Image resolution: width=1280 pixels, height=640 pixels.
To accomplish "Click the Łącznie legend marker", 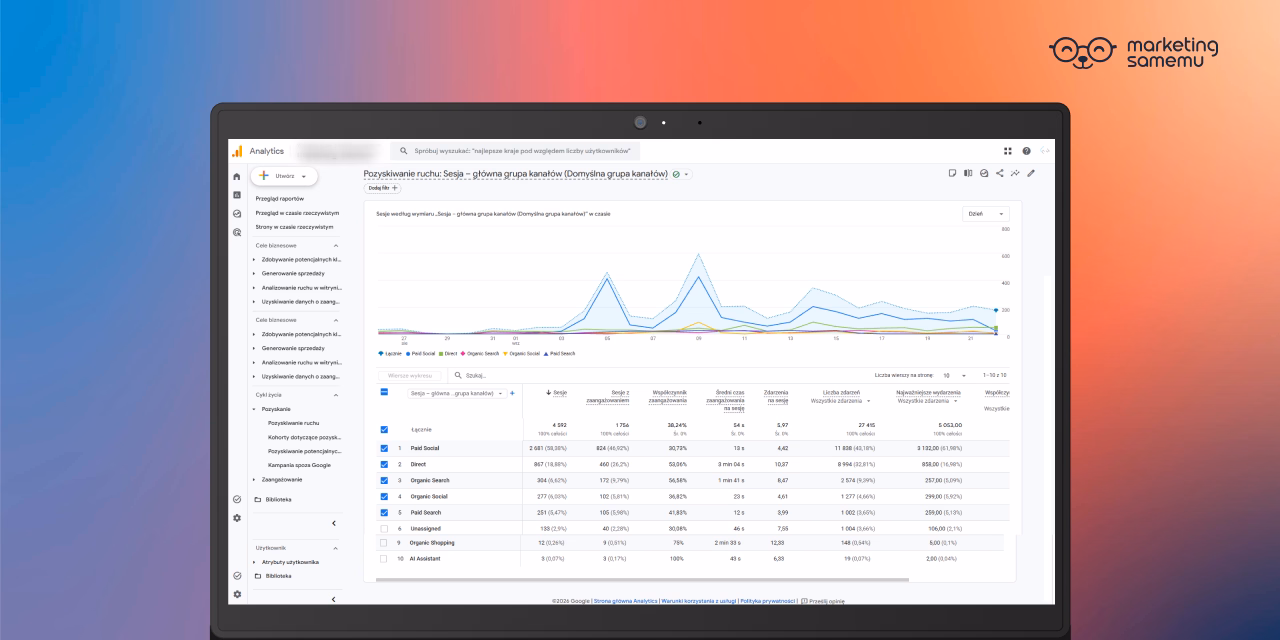I will tap(381, 353).
